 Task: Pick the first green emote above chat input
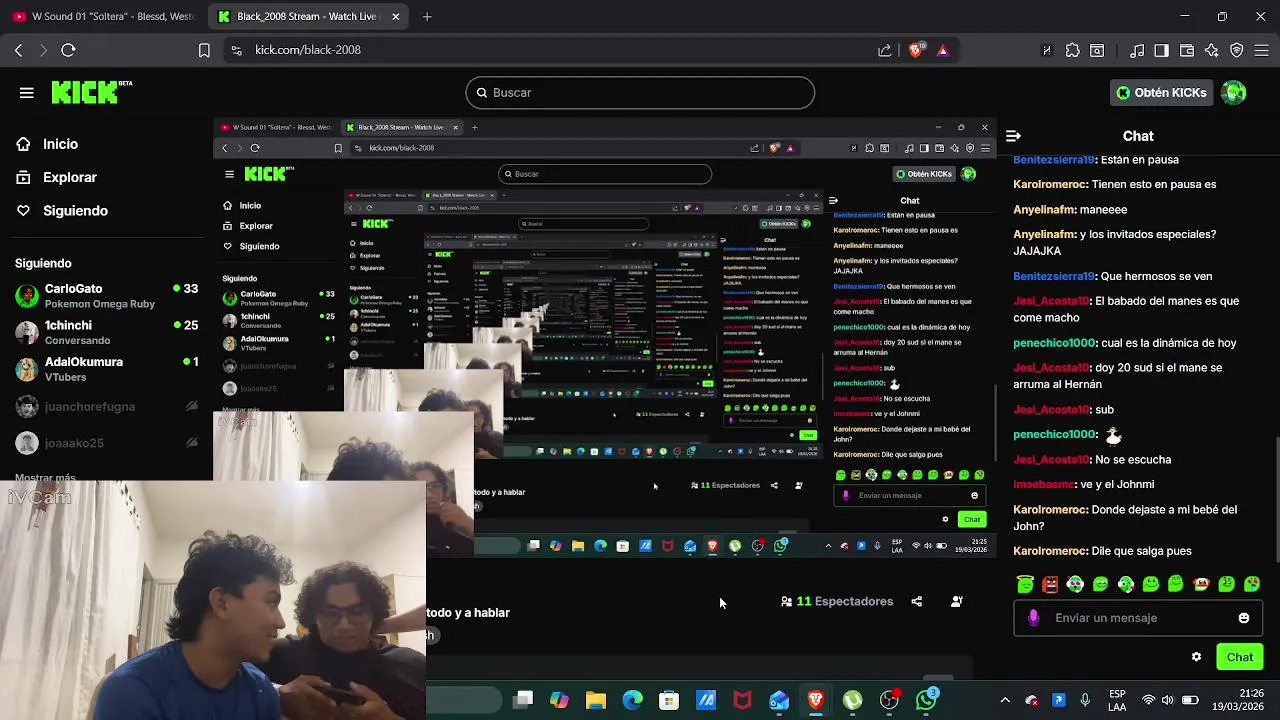[x=1025, y=584]
